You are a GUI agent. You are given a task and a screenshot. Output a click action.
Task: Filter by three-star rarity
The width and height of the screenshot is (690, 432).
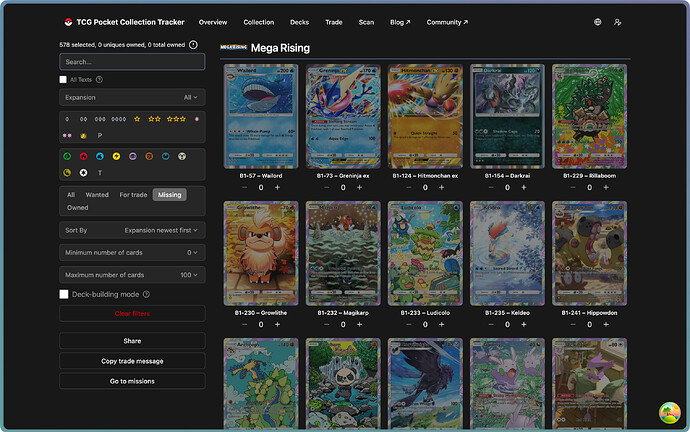(176, 119)
